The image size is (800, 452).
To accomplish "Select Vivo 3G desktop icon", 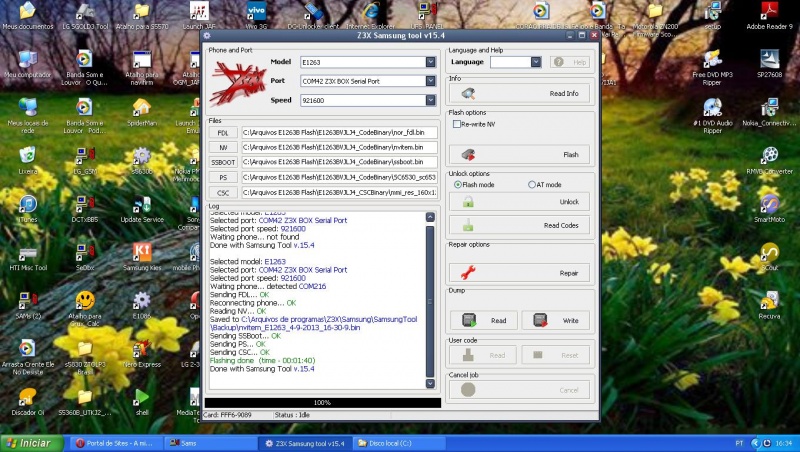I will tap(256, 15).
